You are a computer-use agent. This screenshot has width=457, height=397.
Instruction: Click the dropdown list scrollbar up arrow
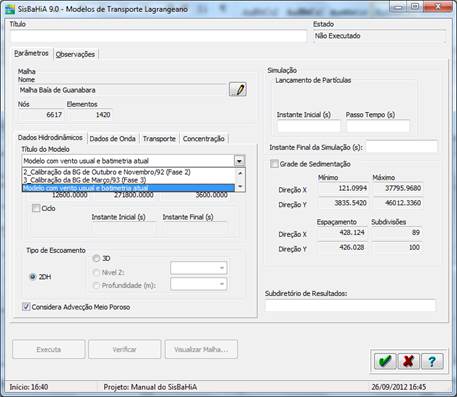pos(240,173)
